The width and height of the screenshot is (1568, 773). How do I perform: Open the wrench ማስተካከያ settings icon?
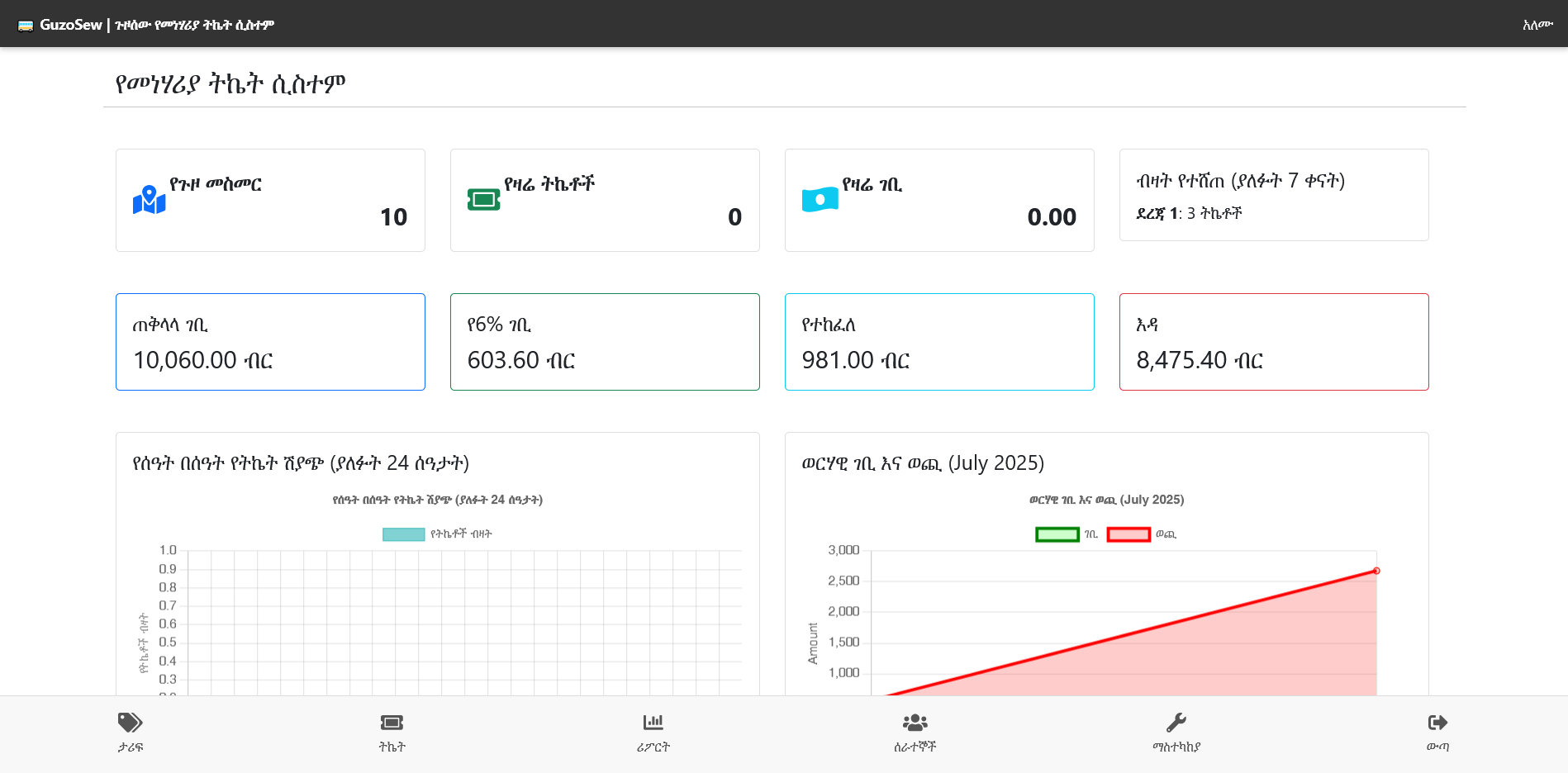[1176, 723]
